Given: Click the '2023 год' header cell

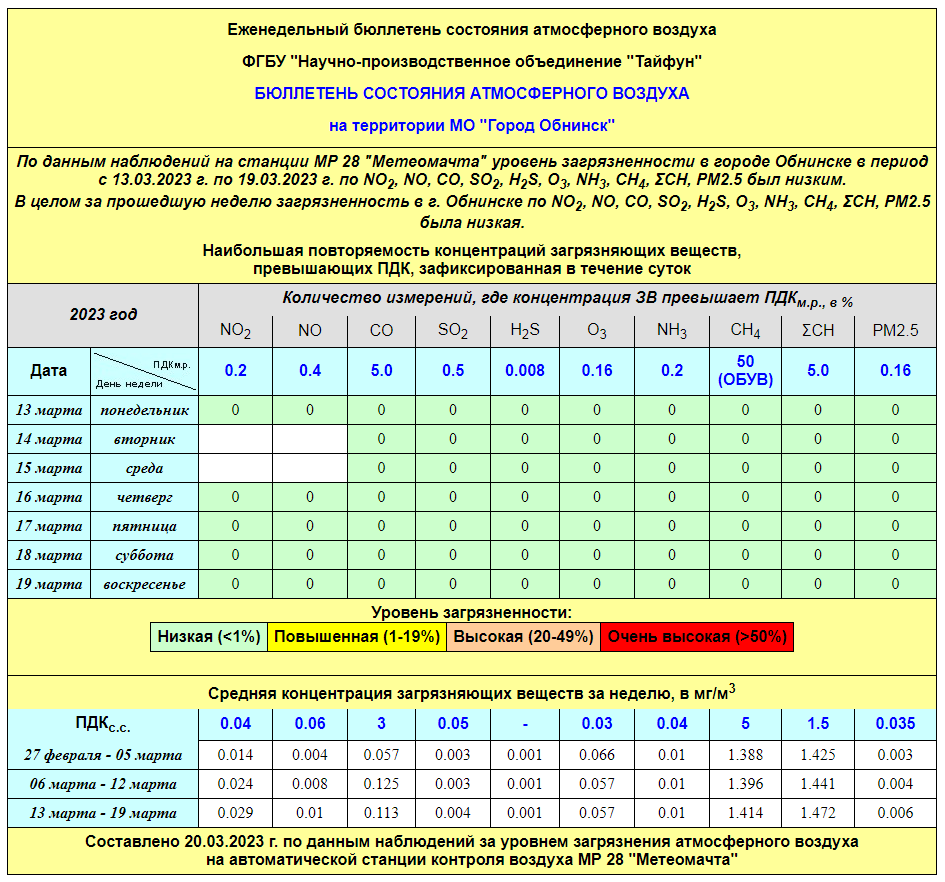Looking at the screenshot, I should (x=103, y=314).
